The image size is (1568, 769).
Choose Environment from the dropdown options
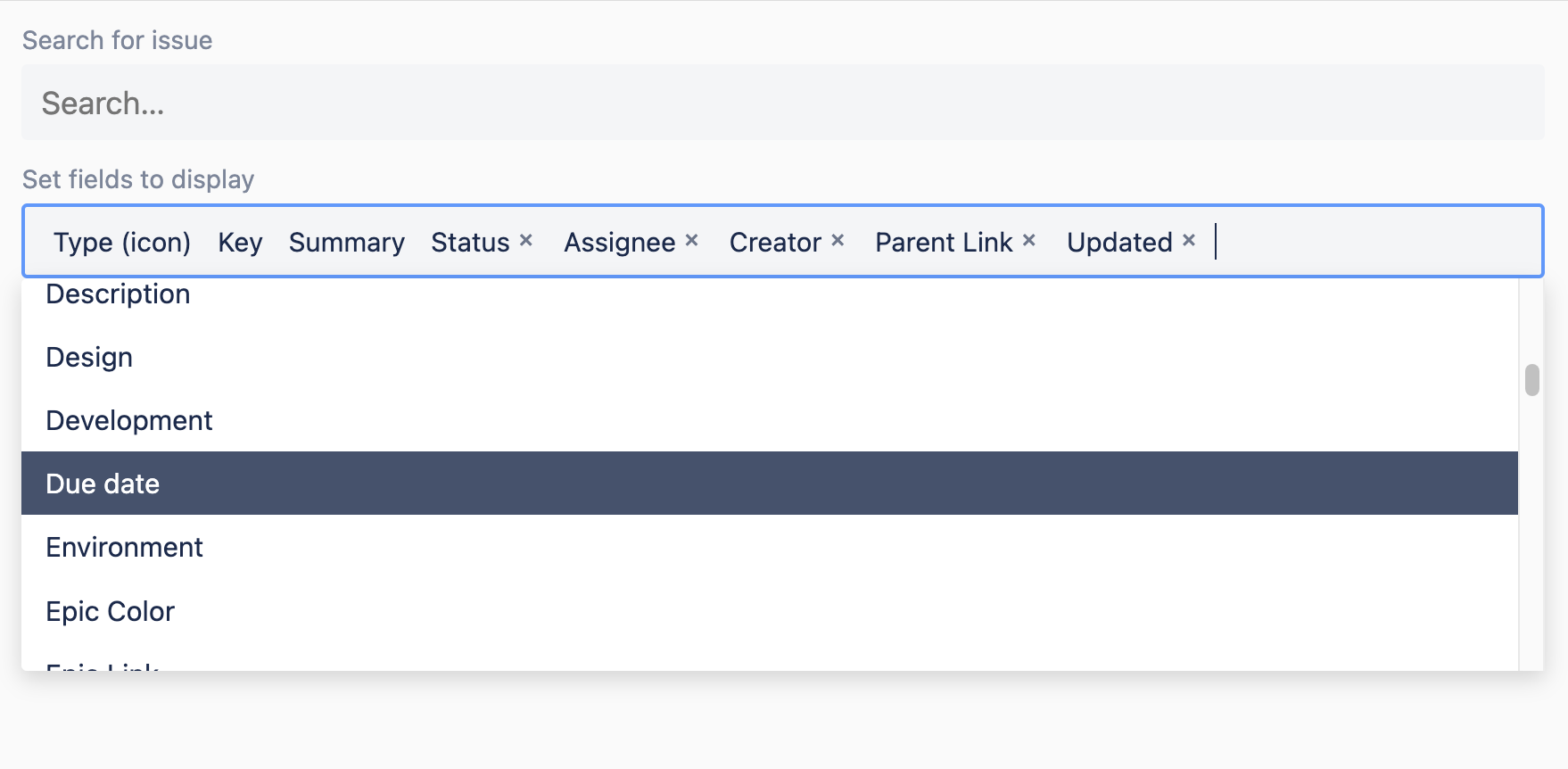(x=770, y=547)
